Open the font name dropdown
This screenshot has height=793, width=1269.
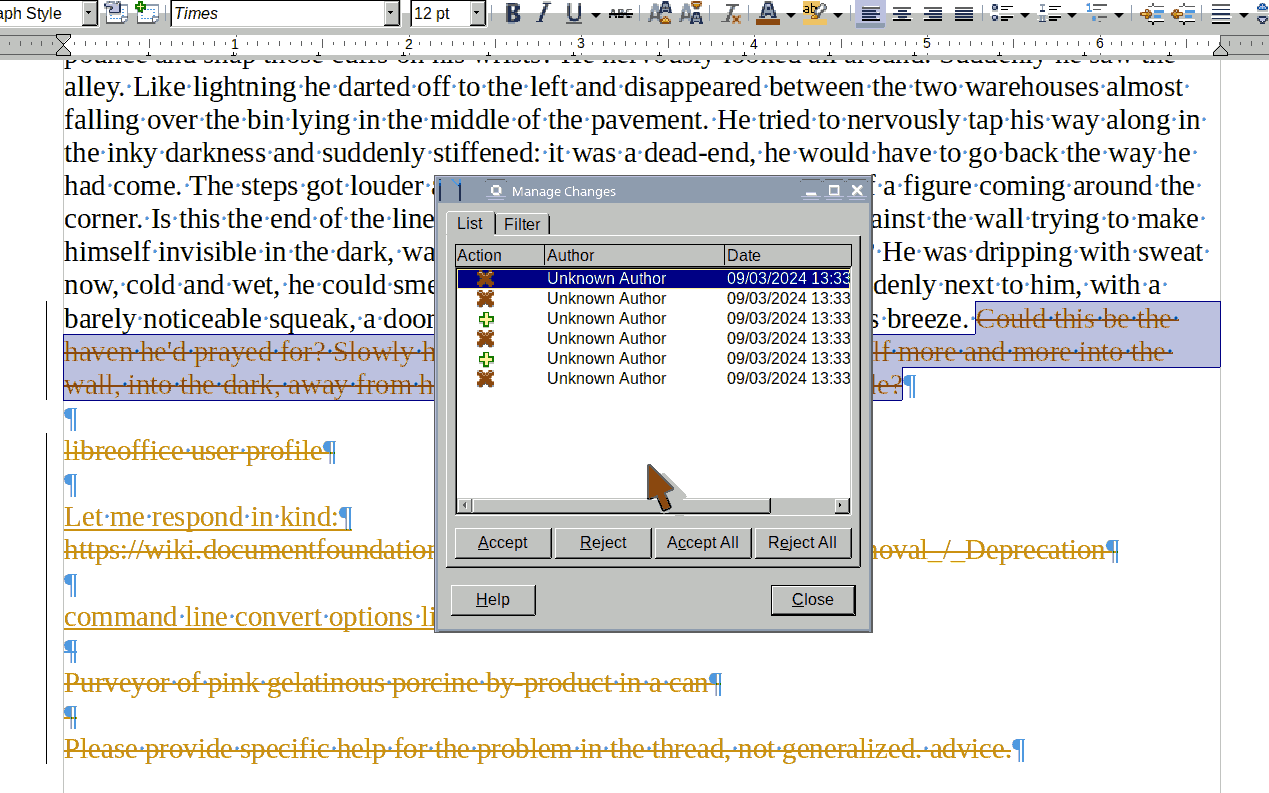[x=391, y=13]
